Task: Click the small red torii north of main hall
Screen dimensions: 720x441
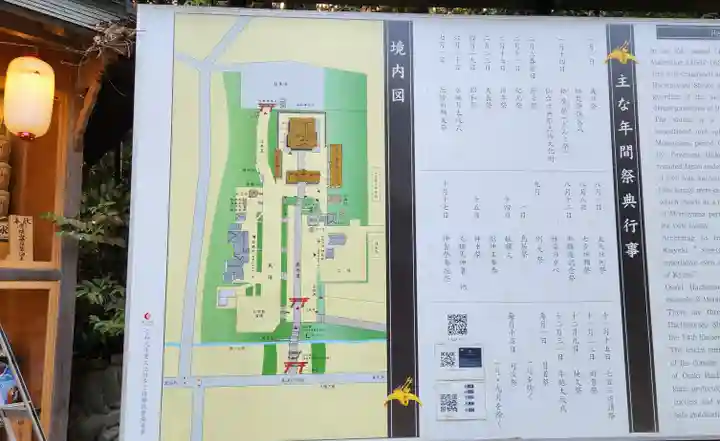Action: pyautogui.click(x=264, y=107)
